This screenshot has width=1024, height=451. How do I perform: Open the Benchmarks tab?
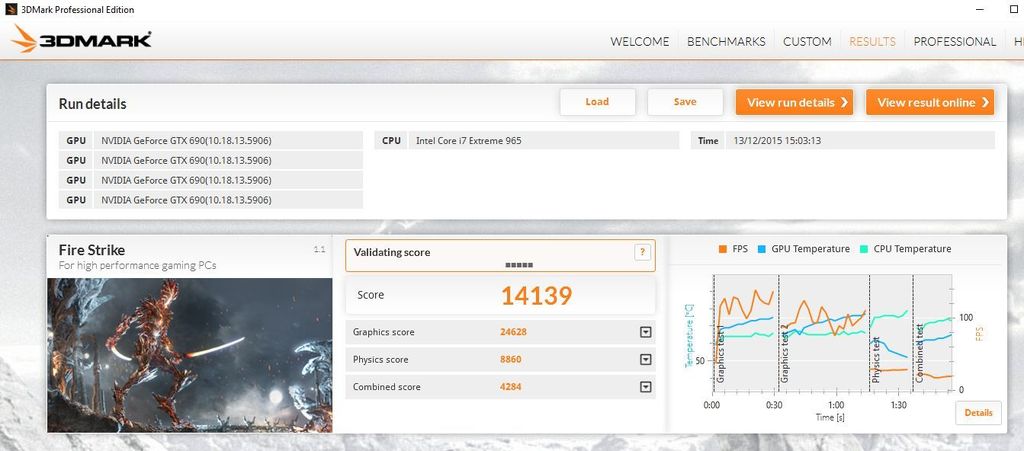(726, 42)
